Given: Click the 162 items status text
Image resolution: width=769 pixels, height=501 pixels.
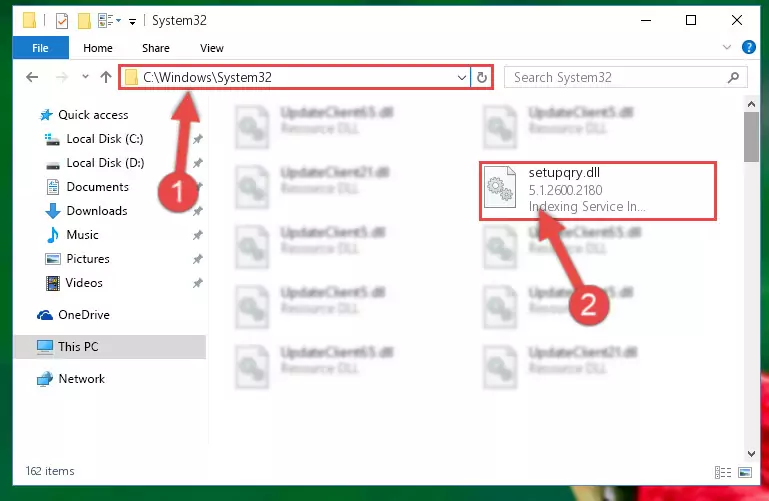Looking at the screenshot, I should click(x=50, y=471).
